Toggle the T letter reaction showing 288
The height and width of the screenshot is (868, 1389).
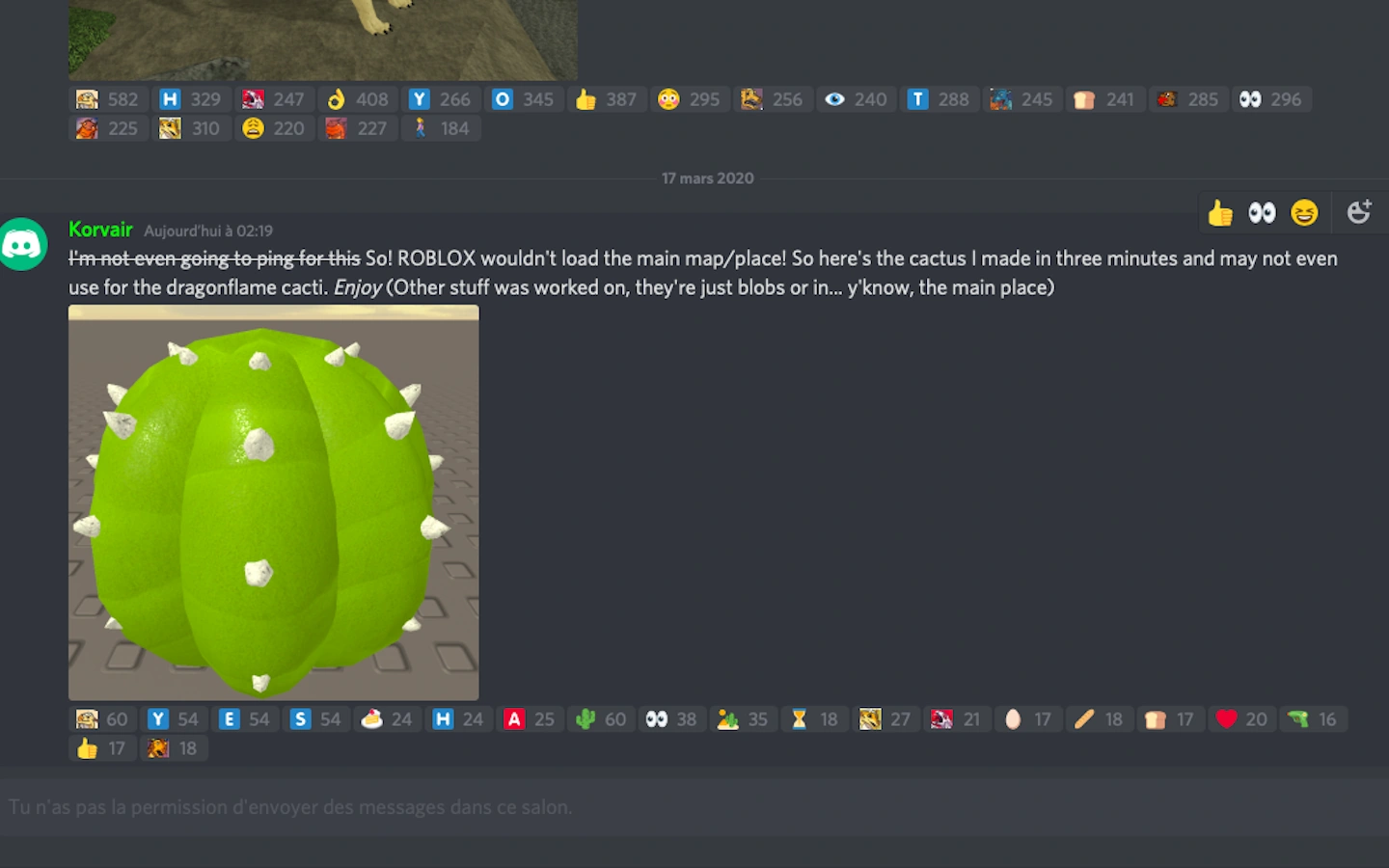(940, 99)
